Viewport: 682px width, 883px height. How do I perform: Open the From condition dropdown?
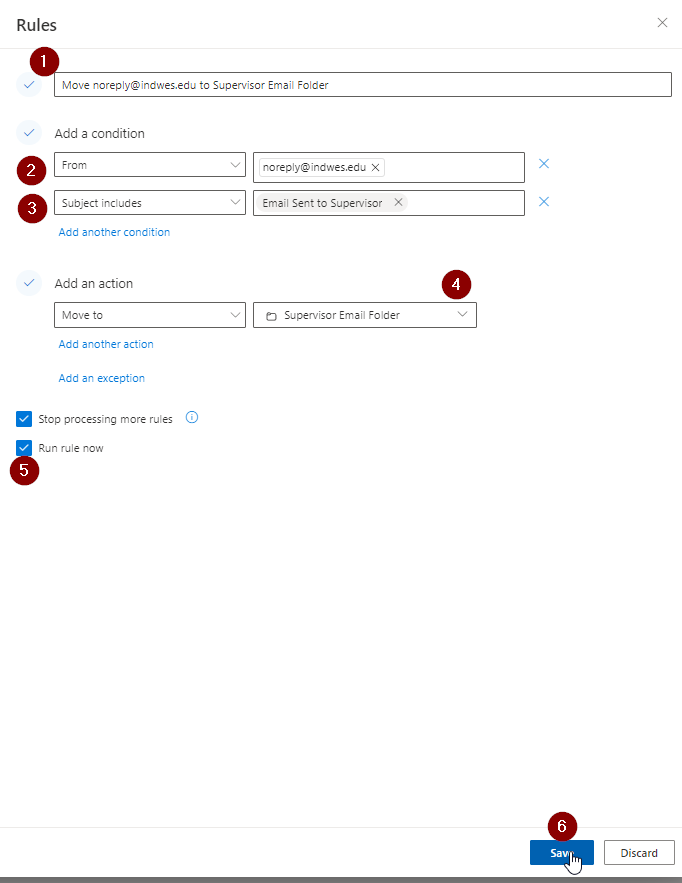click(150, 164)
